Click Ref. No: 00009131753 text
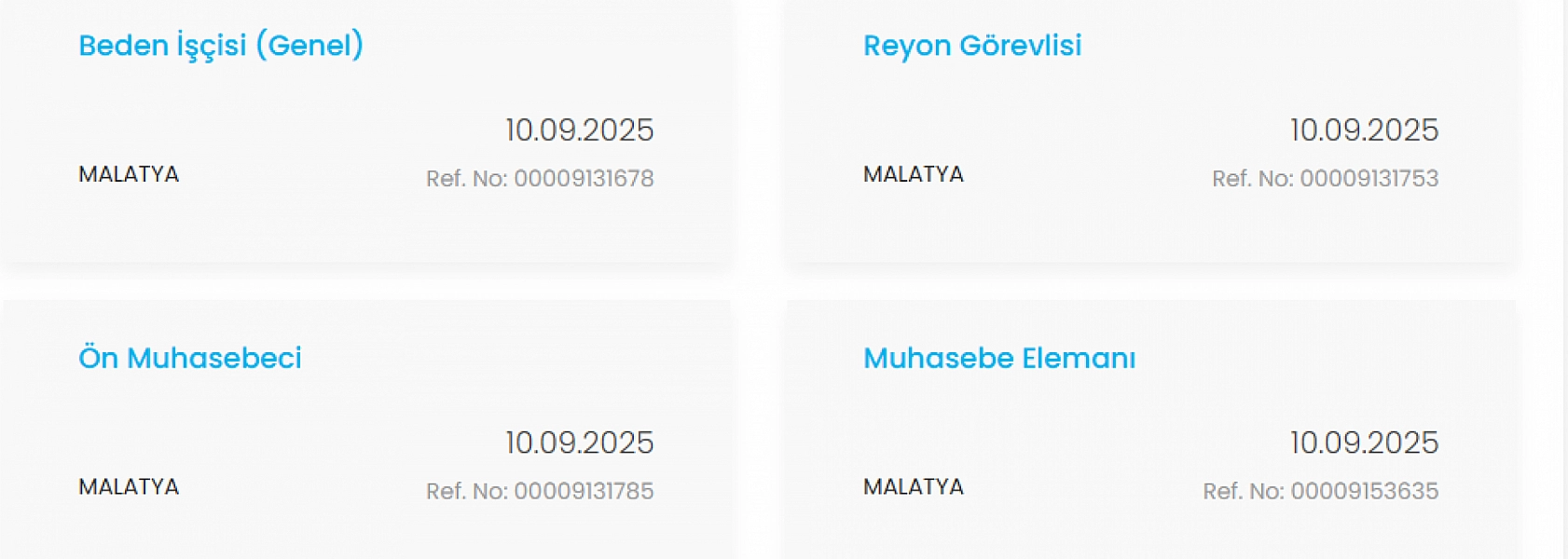 1325,179
